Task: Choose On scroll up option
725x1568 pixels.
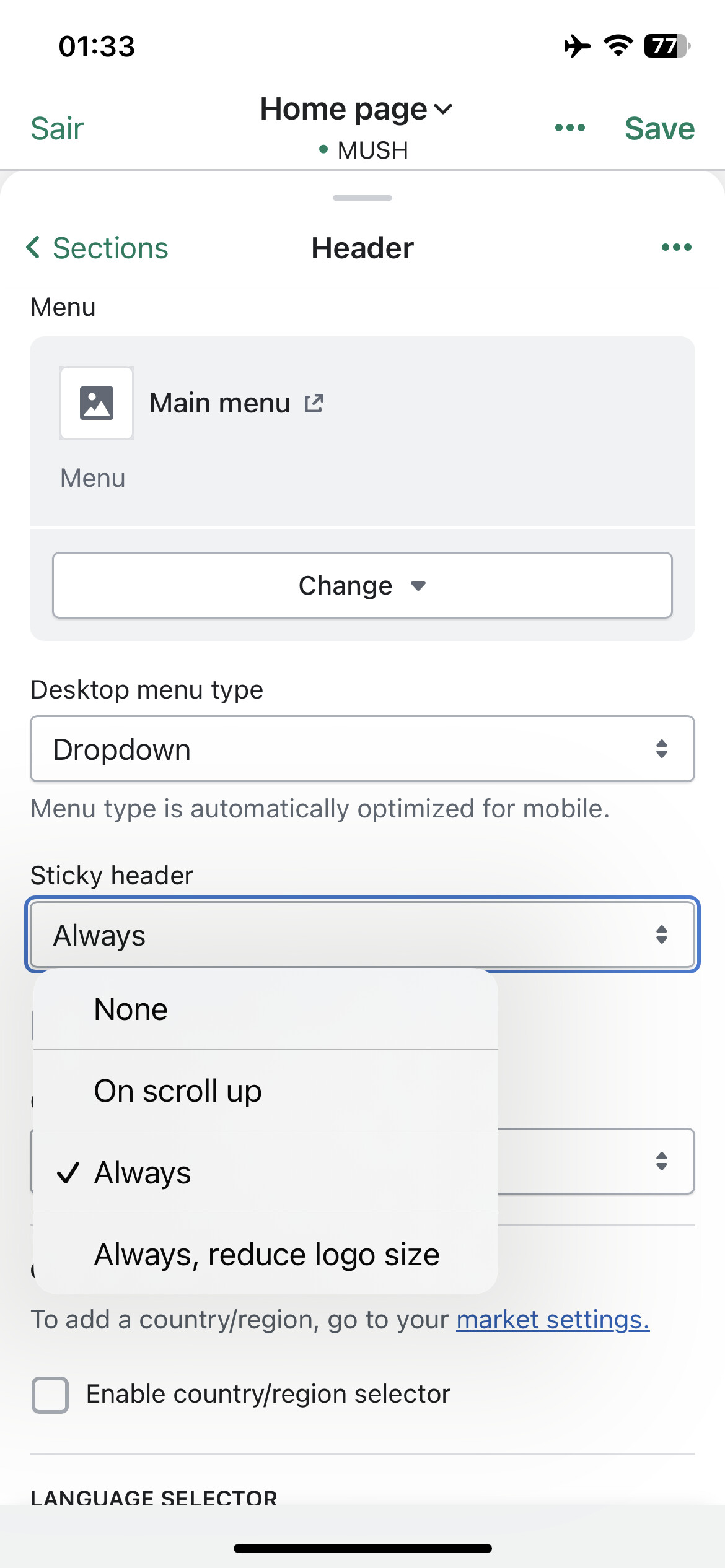Action: [265, 1091]
